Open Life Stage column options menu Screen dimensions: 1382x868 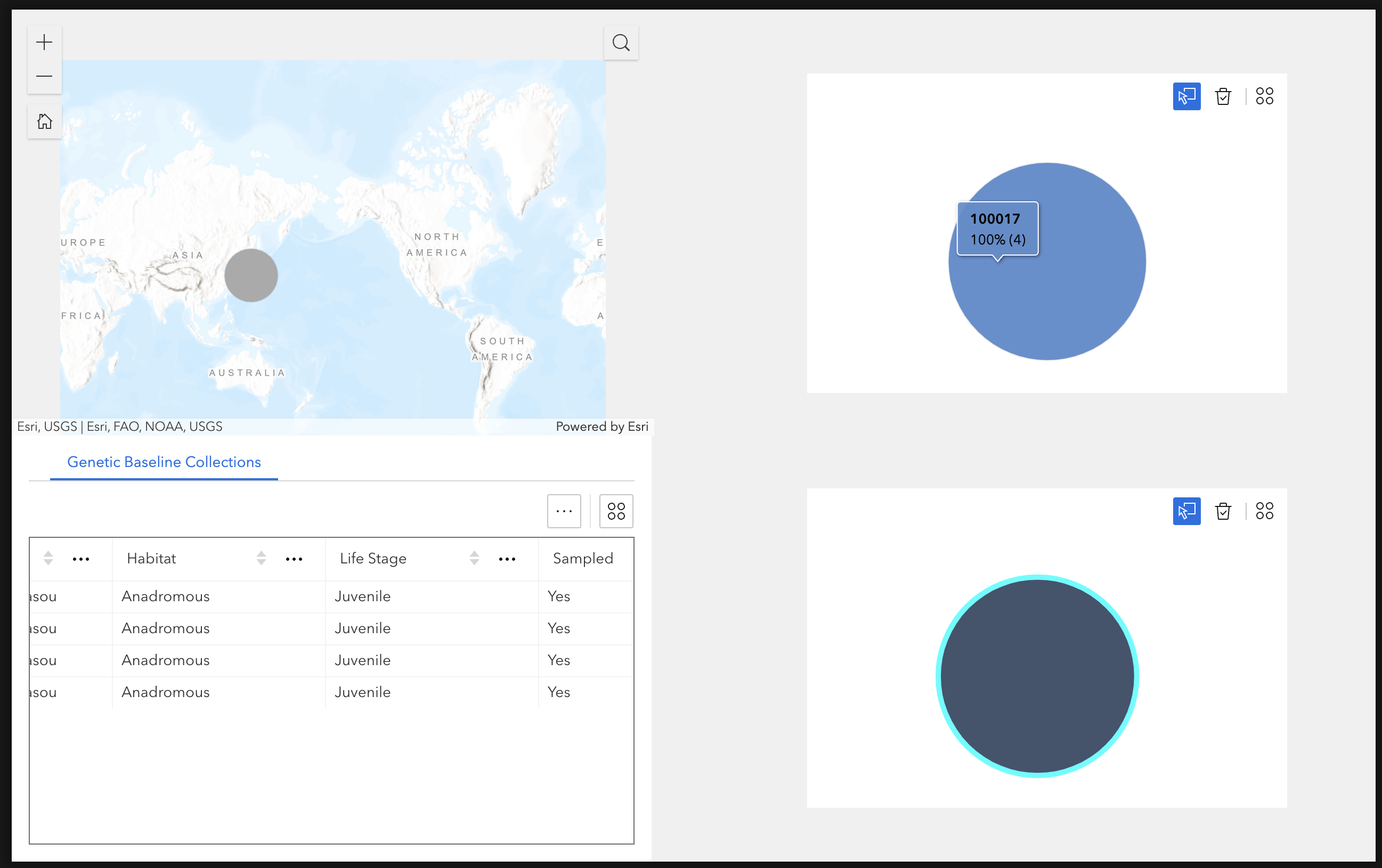coord(507,559)
